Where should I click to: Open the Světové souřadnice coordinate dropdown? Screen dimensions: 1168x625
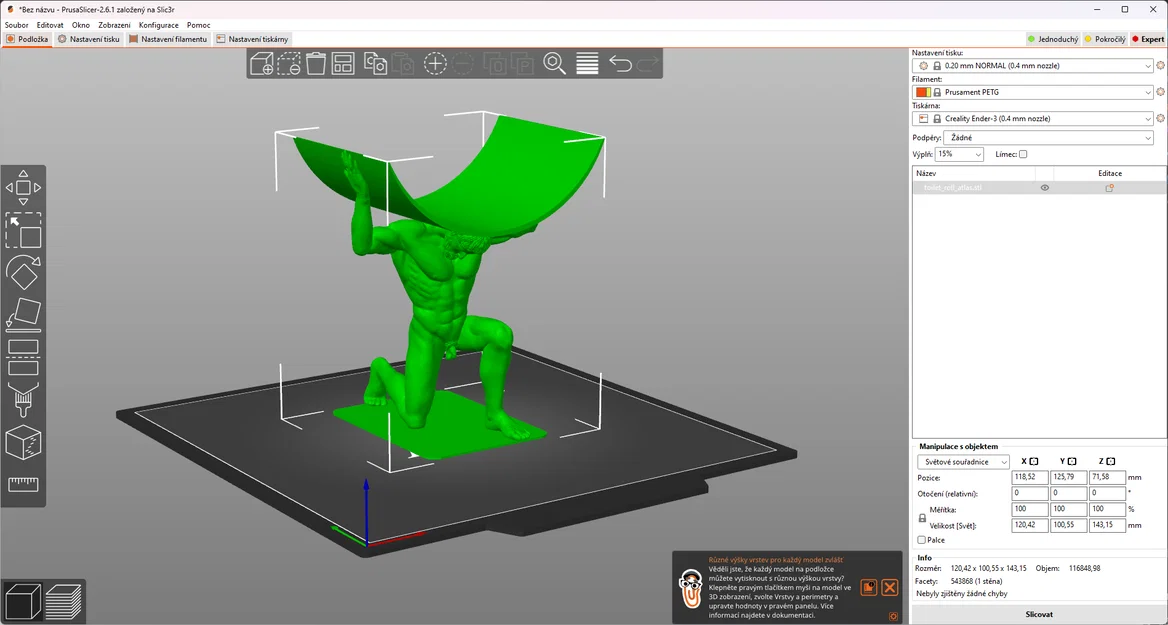(x=963, y=462)
